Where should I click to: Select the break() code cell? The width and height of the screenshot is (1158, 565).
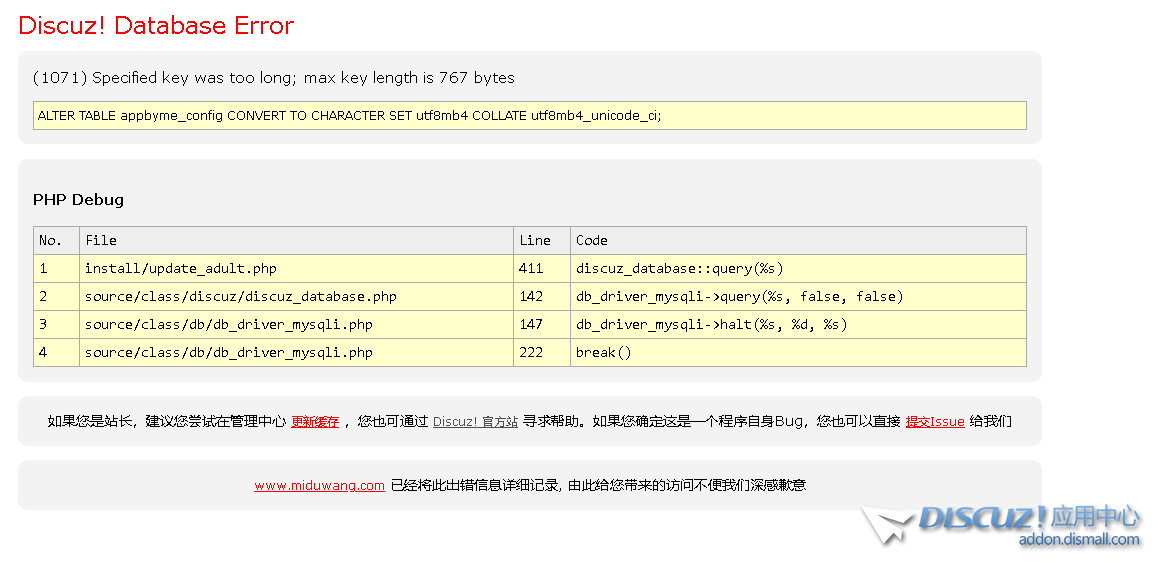pos(798,353)
